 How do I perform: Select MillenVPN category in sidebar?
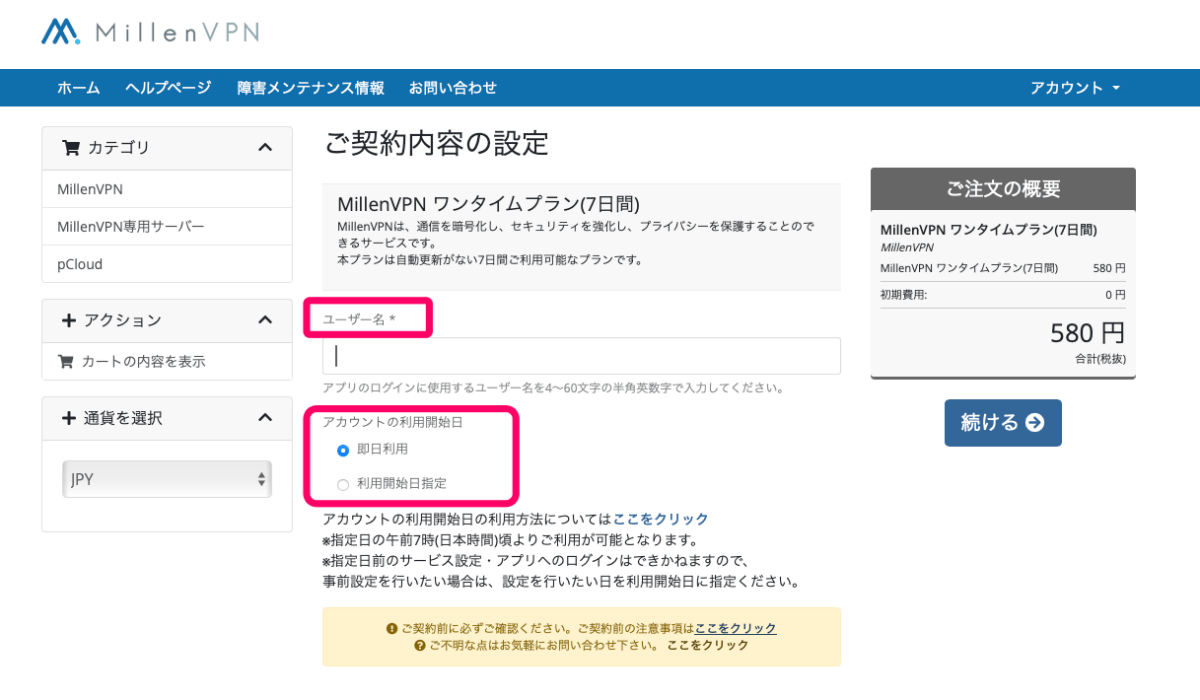point(167,189)
